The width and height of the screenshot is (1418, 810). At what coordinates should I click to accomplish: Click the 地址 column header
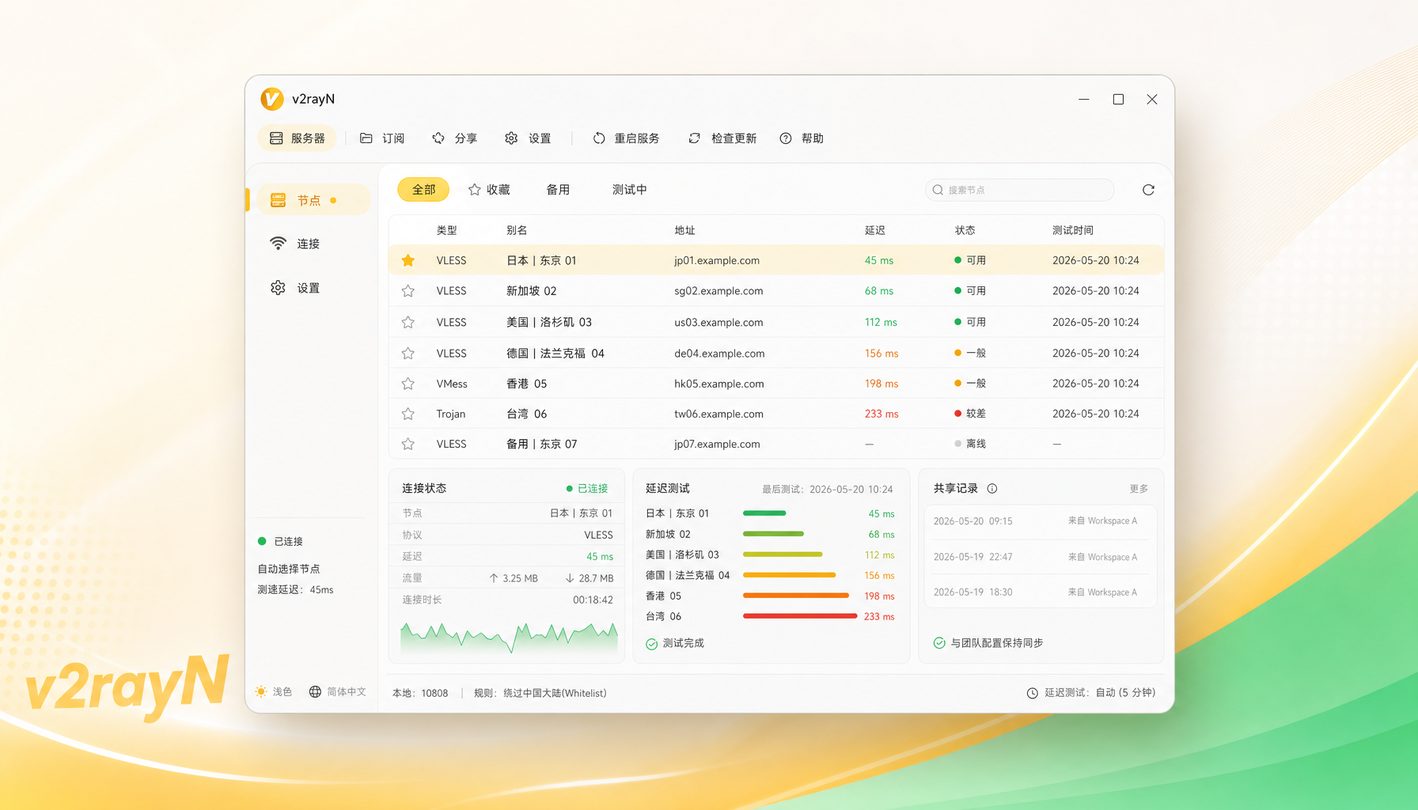684,230
